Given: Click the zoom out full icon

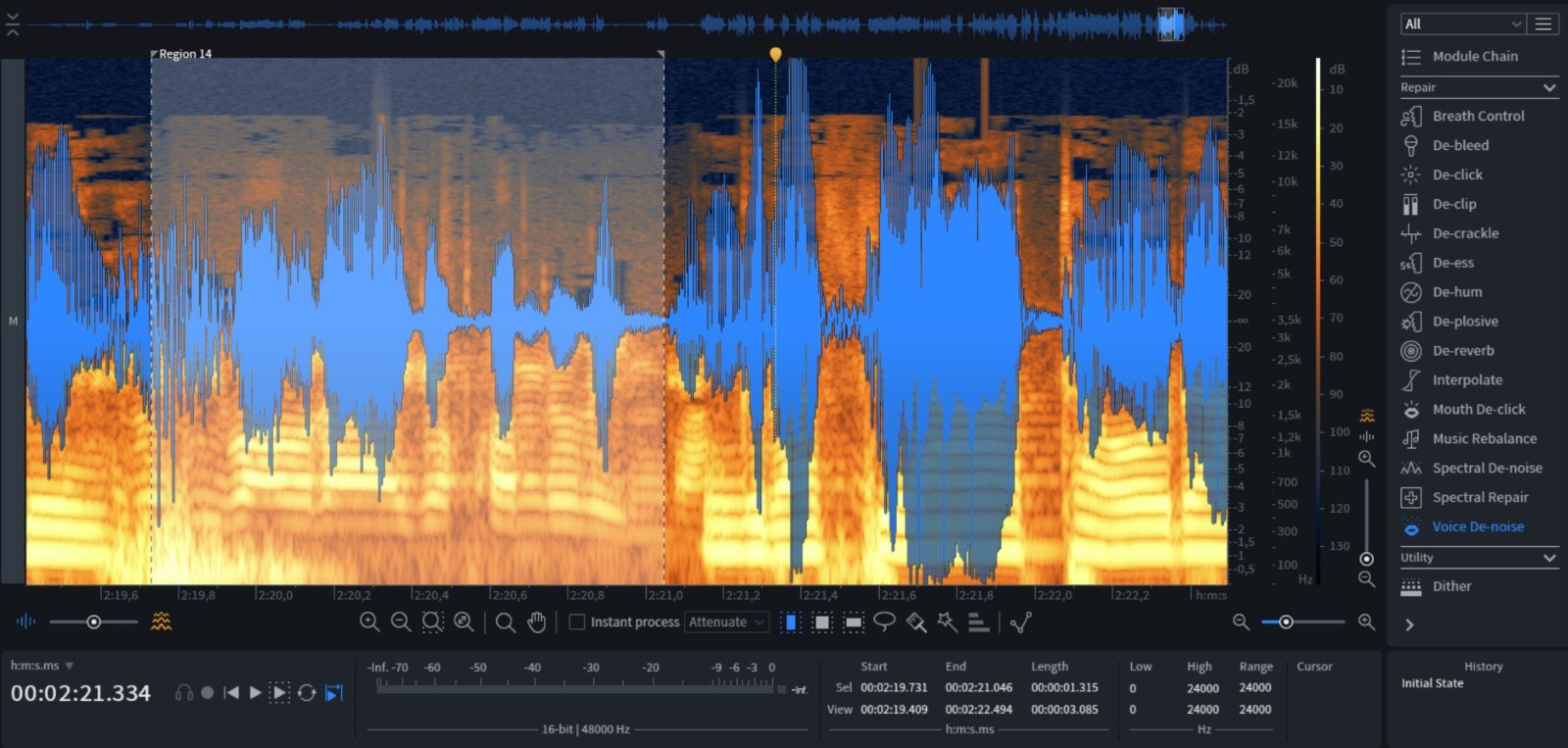Looking at the screenshot, I should 464,622.
